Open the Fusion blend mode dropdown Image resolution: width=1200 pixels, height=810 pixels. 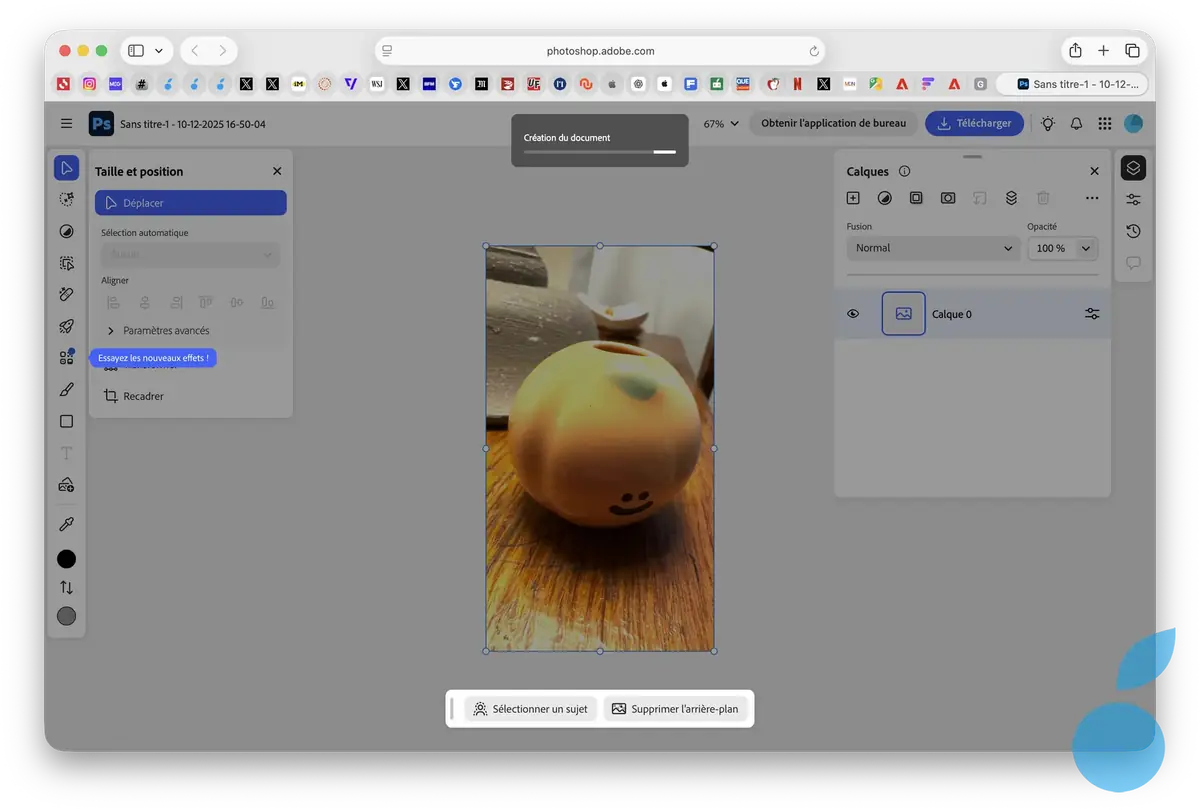932,248
